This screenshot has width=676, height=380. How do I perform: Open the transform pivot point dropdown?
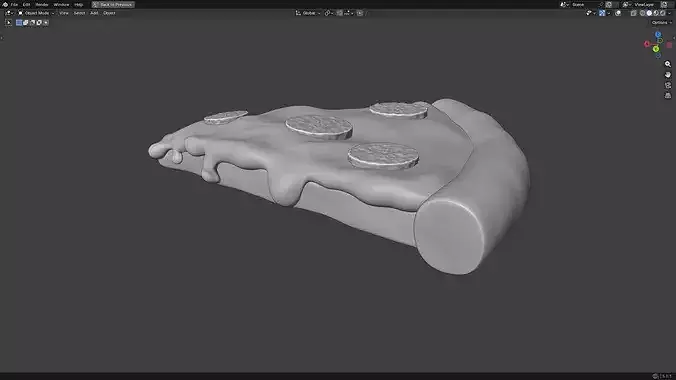[329, 13]
